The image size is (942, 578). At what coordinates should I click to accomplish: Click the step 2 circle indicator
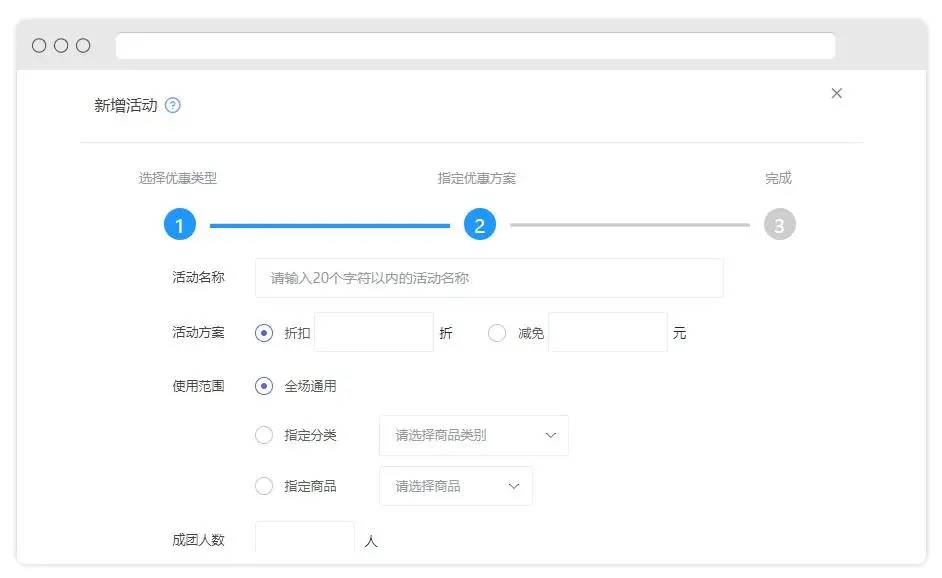click(x=480, y=225)
